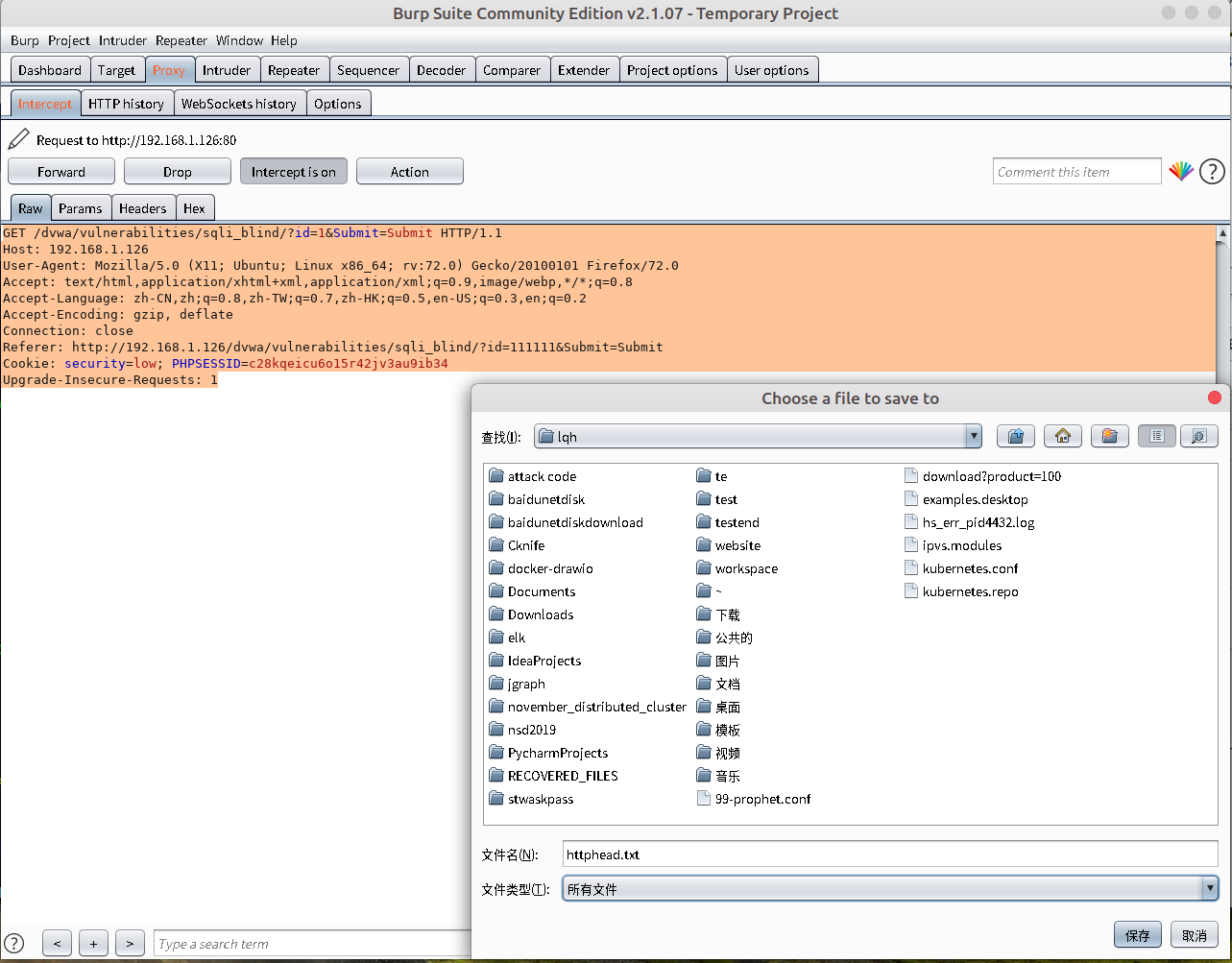
Task: Open the help icon beside the comment field
Action: coord(1213,172)
